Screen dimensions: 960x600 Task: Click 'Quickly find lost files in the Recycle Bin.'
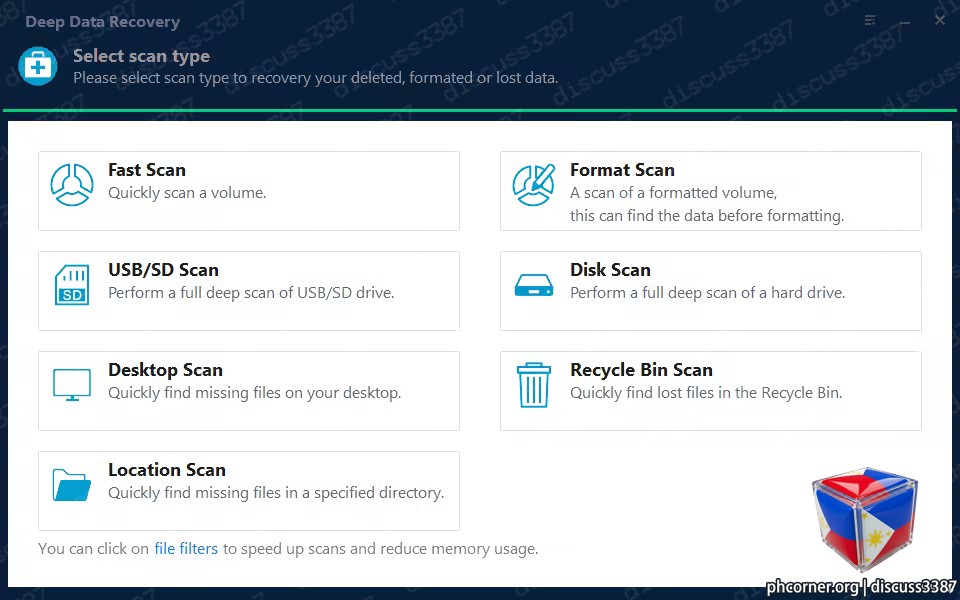706,392
